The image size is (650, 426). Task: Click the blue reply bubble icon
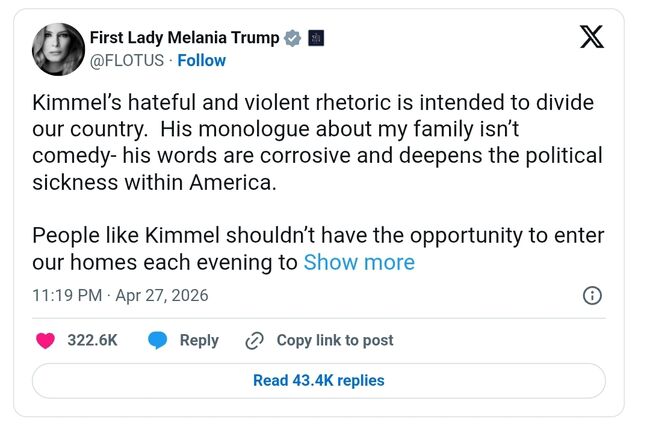pos(157,340)
